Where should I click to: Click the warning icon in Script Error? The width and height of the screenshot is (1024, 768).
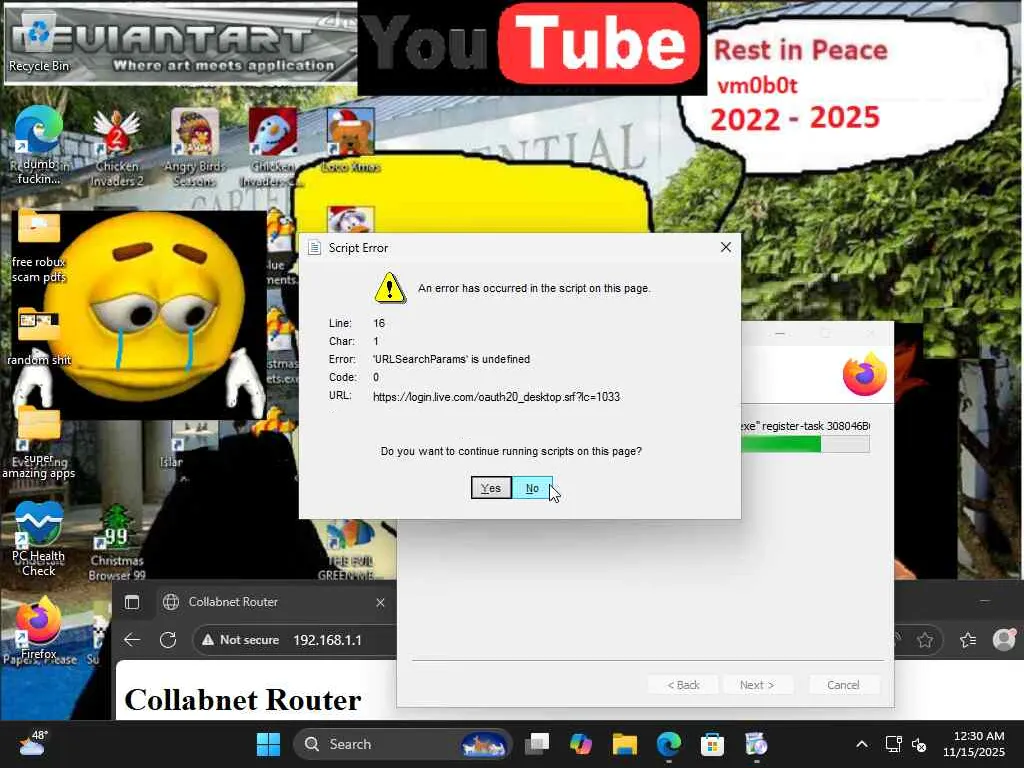(x=390, y=288)
